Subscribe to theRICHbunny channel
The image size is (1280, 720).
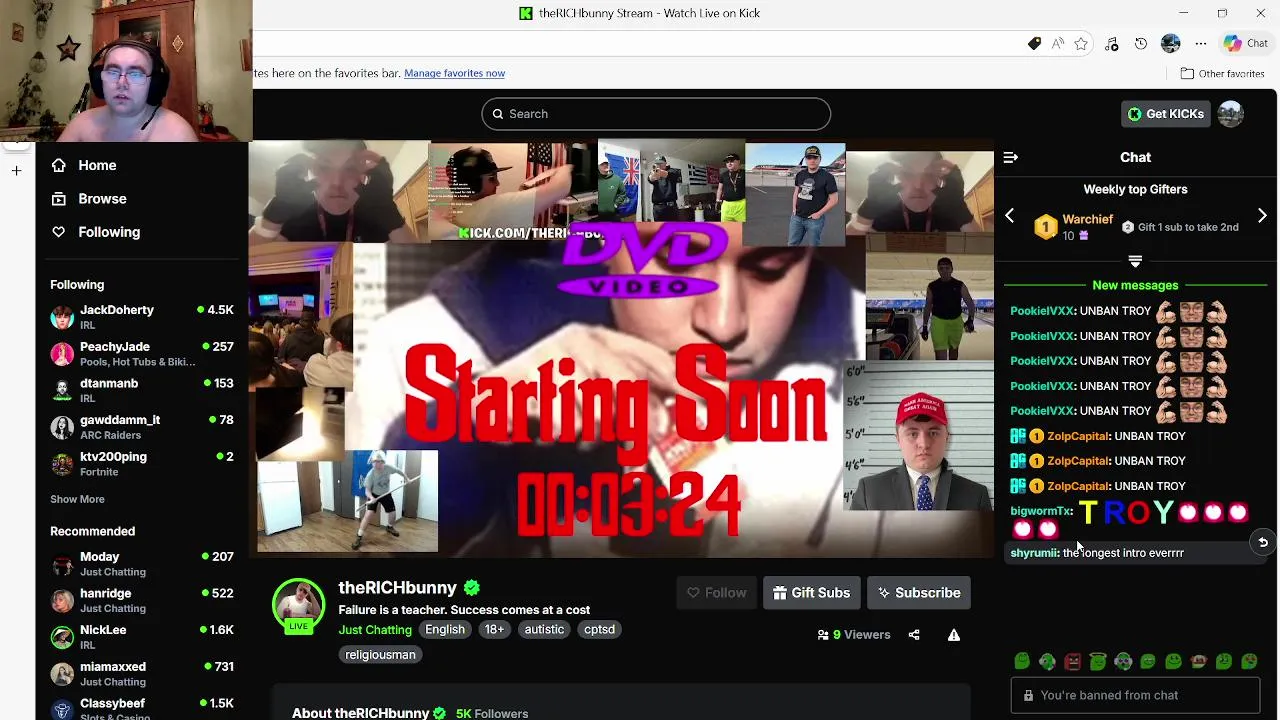coord(919,593)
